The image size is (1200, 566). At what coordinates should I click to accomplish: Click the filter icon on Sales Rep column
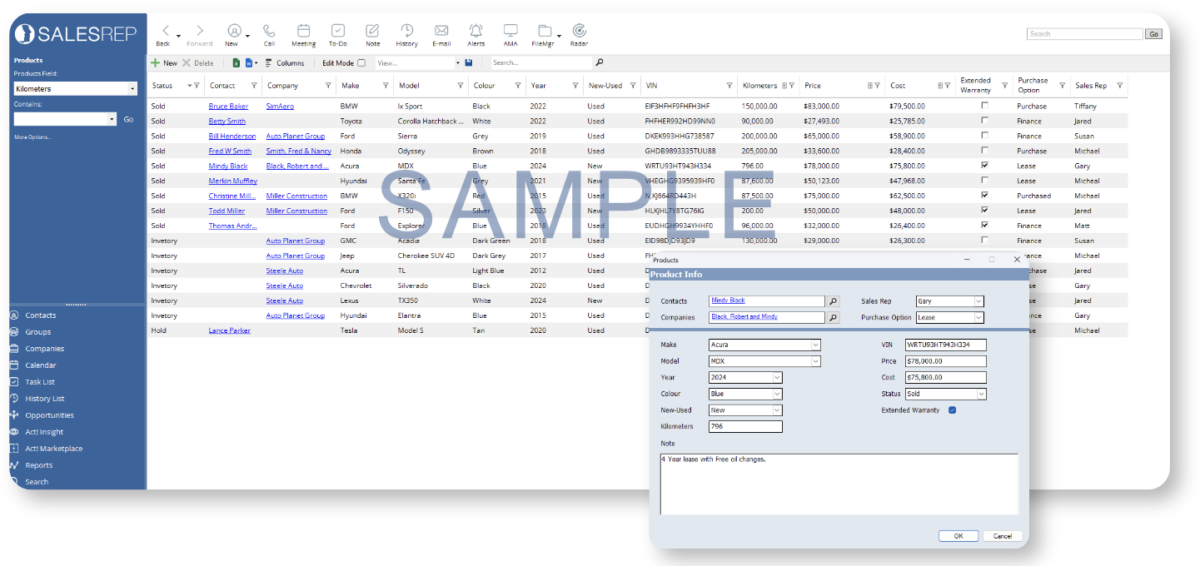[x=1119, y=86]
